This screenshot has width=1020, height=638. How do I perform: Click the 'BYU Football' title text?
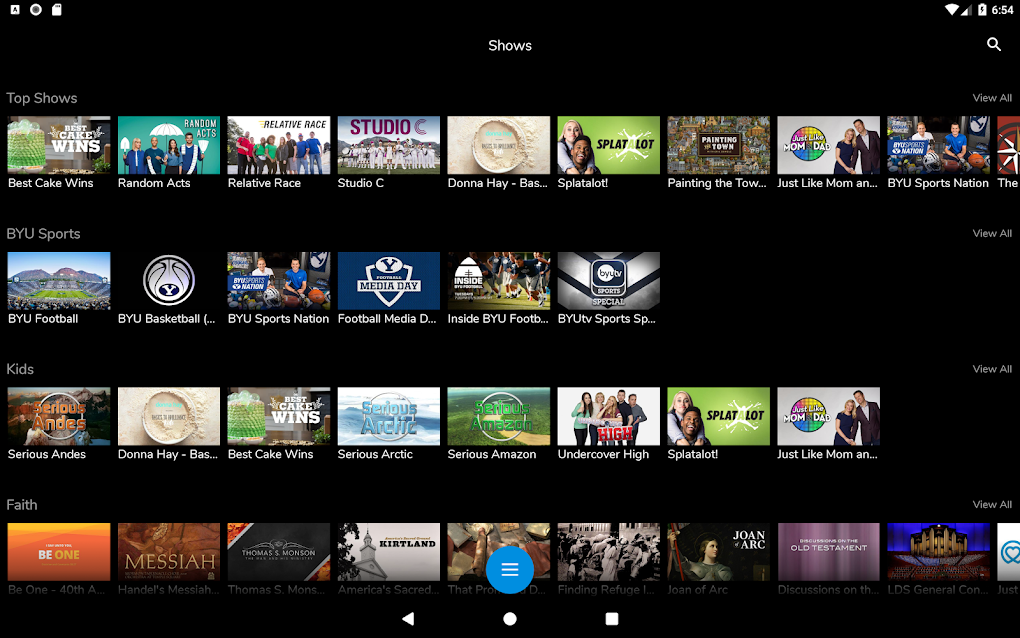[43, 319]
